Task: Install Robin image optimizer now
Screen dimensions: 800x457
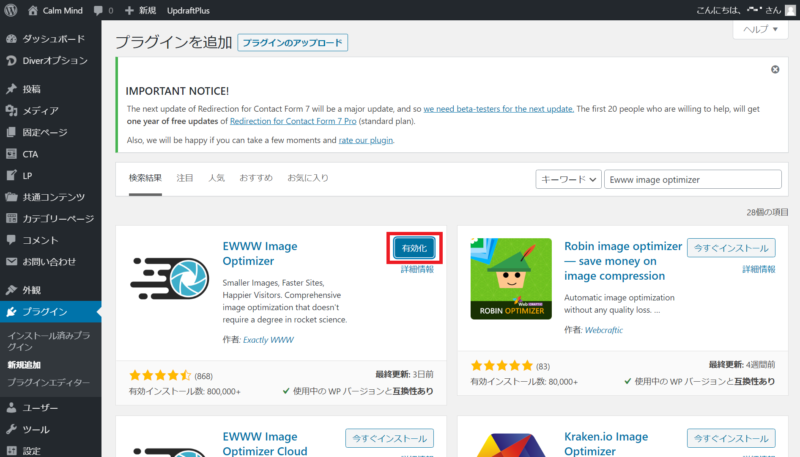Action: [x=731, y=248]
